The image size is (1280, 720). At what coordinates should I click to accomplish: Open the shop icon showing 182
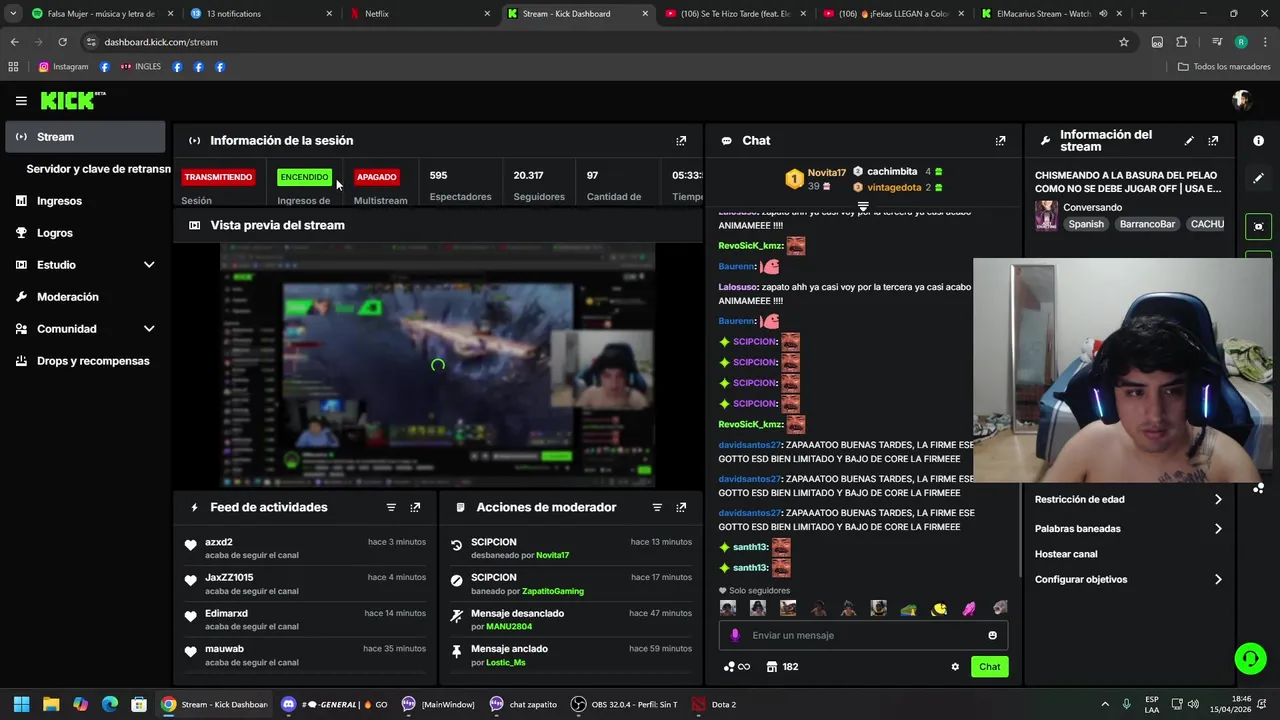click(782, 667)
